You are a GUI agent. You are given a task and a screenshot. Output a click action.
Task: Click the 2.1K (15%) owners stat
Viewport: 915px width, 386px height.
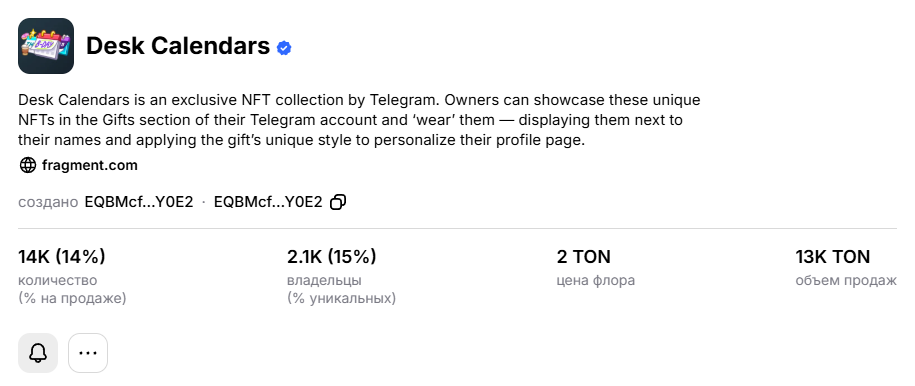point(331,256)
